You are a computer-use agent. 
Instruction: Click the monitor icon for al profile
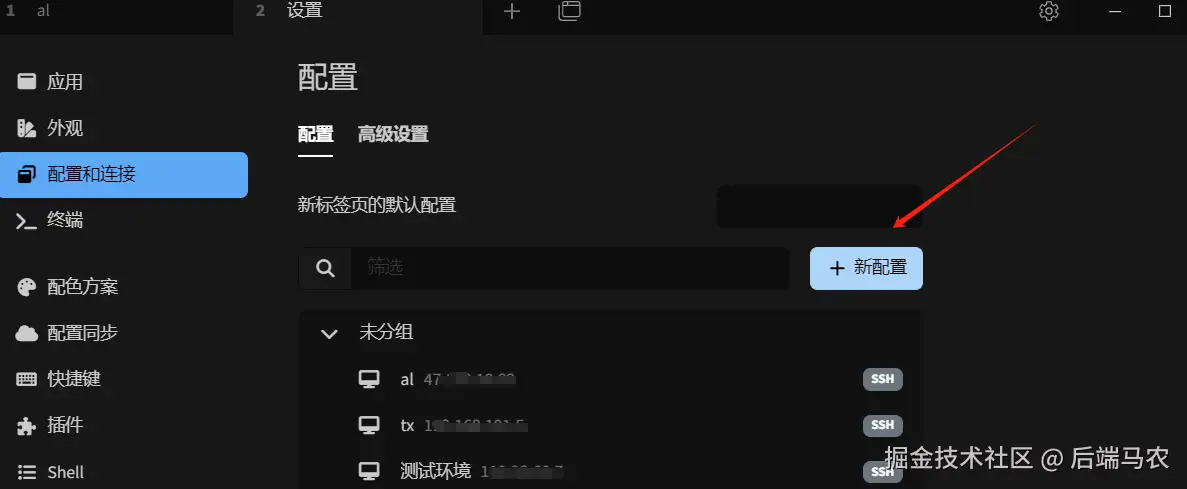[x=369, y=379]
